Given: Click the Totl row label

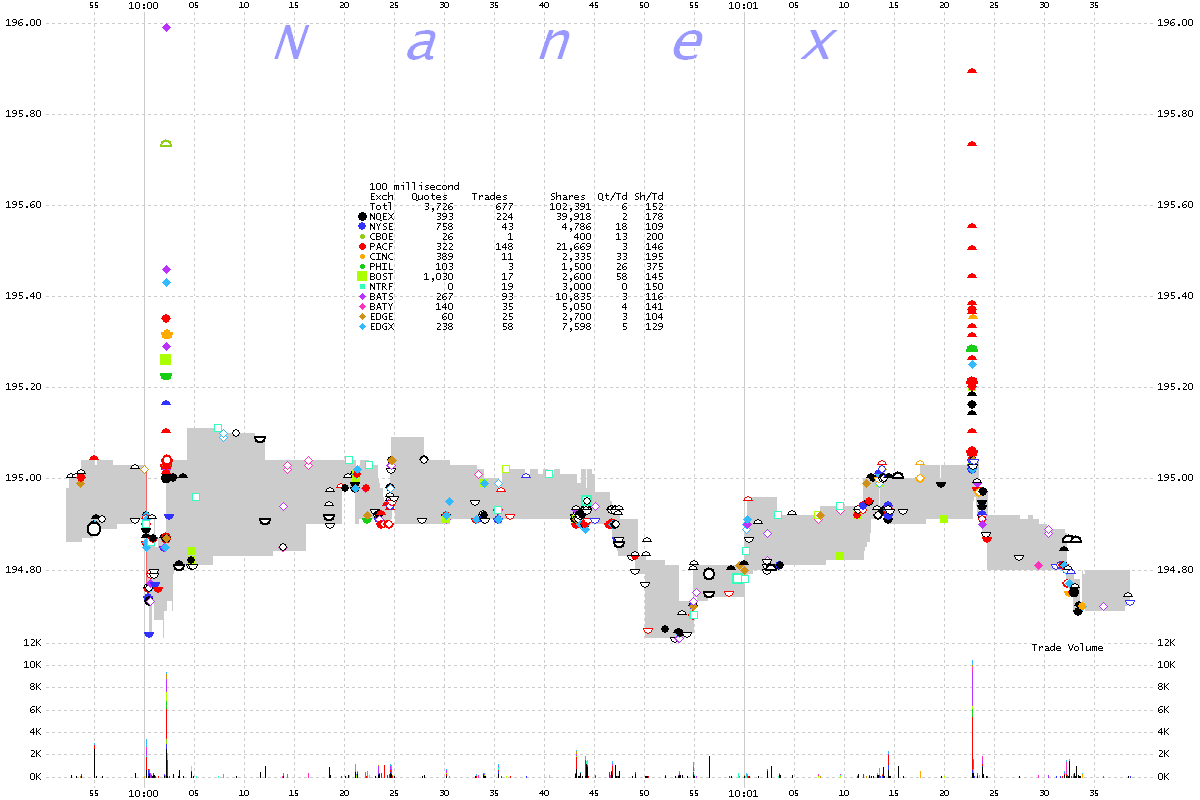Looking at the screenshot, I should pyautogui.click(x=382, y=206).
